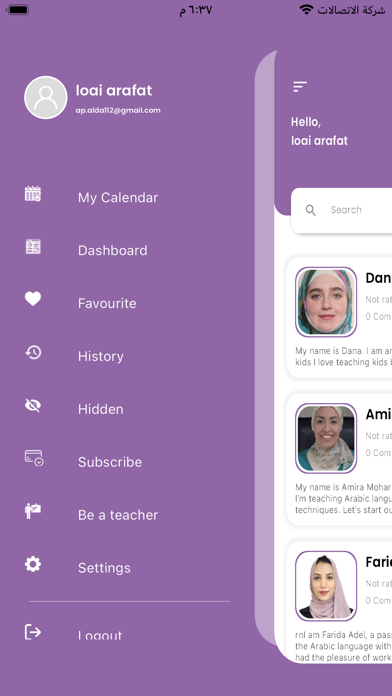
Task: Tap the Favourite heart icon
Action: click(33, 299)
